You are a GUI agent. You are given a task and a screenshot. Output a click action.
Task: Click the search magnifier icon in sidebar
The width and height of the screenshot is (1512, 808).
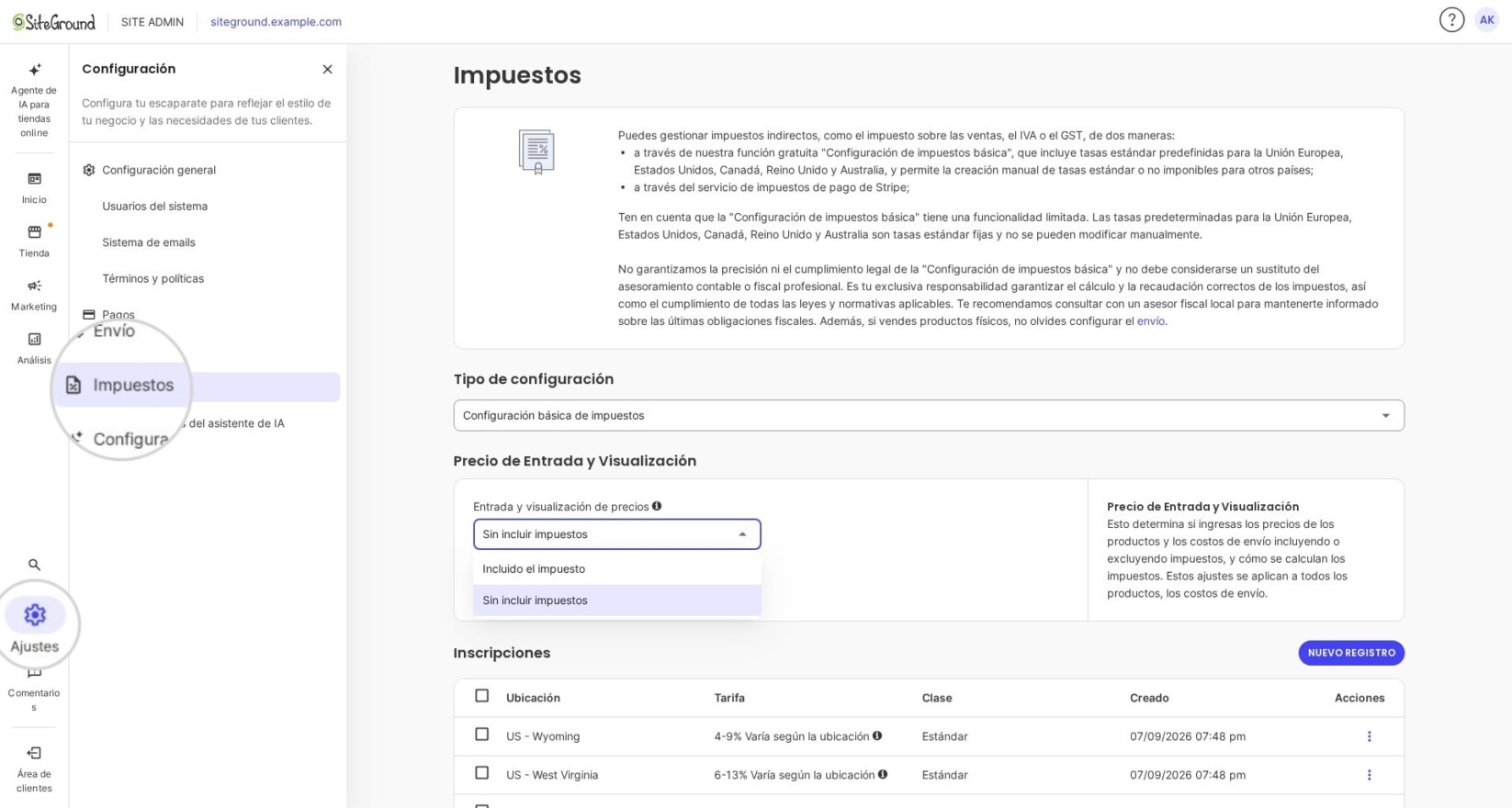pyautogui.click(x=34, y=565)
